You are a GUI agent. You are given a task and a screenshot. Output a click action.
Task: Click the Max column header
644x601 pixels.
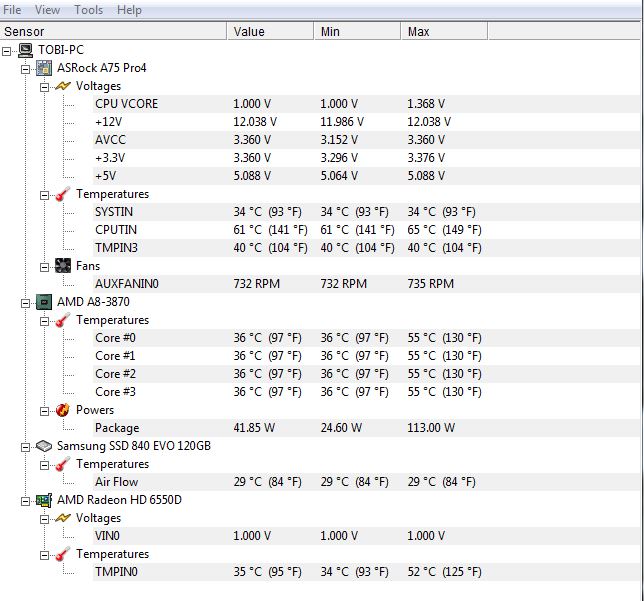pos(444,31)
